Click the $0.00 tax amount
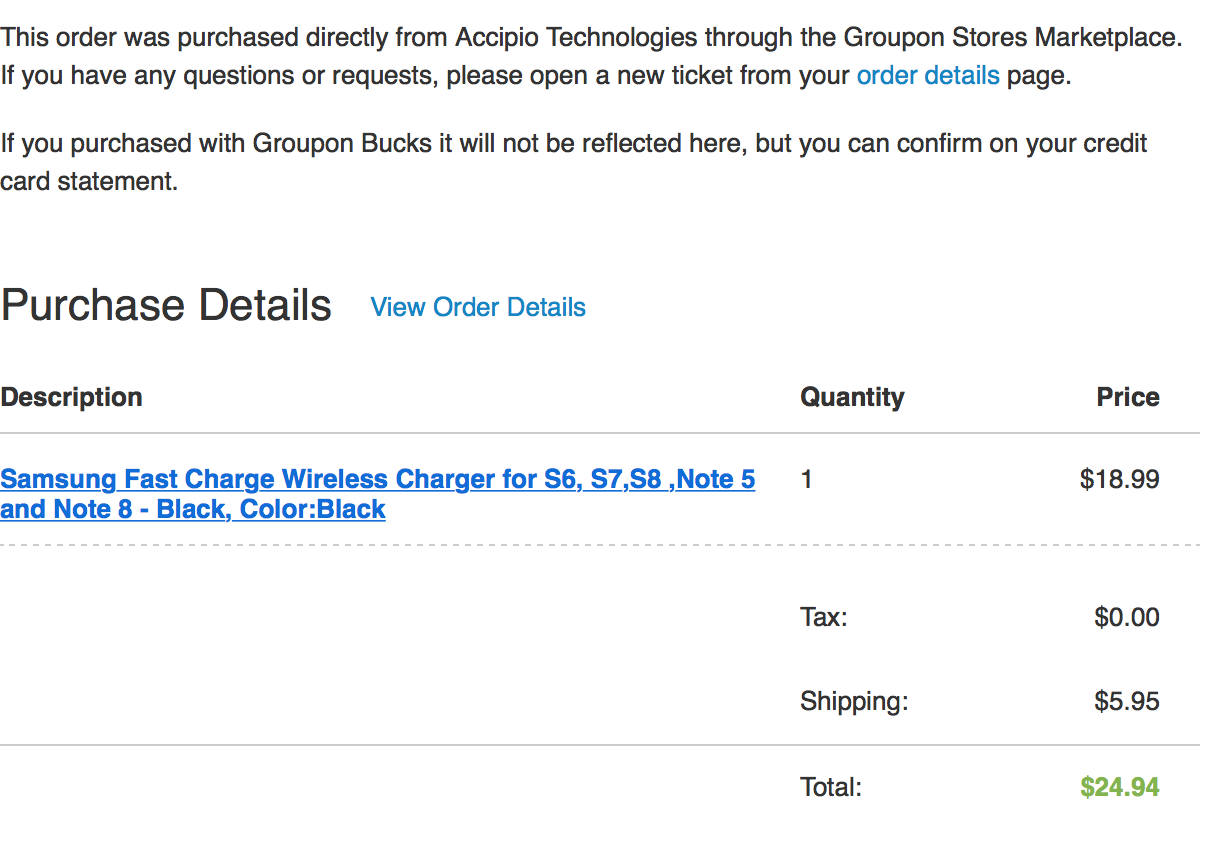 point(1126,617)
